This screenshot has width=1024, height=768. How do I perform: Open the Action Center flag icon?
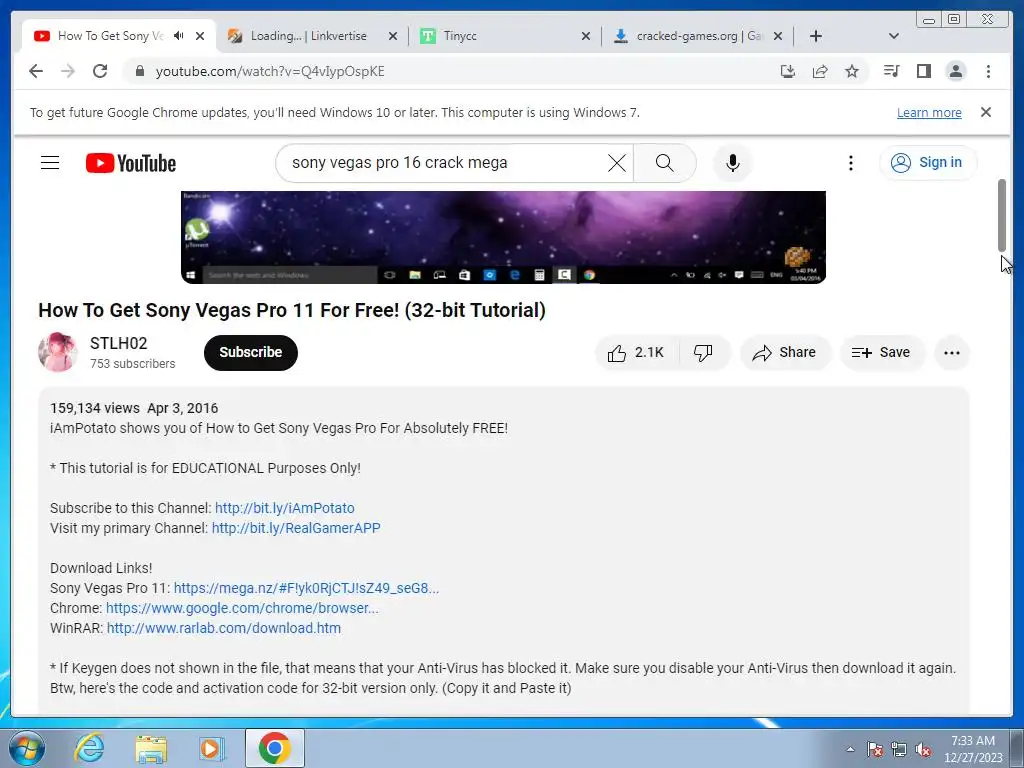tap(875, 749)
